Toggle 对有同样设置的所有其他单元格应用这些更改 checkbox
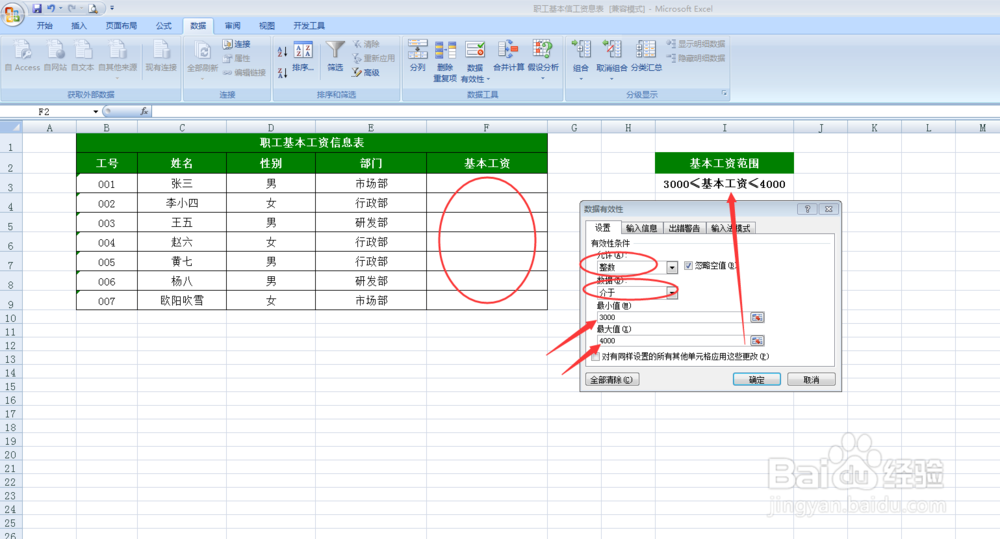The width and height of the screenshot is (1000, 539). pos(596,357)
